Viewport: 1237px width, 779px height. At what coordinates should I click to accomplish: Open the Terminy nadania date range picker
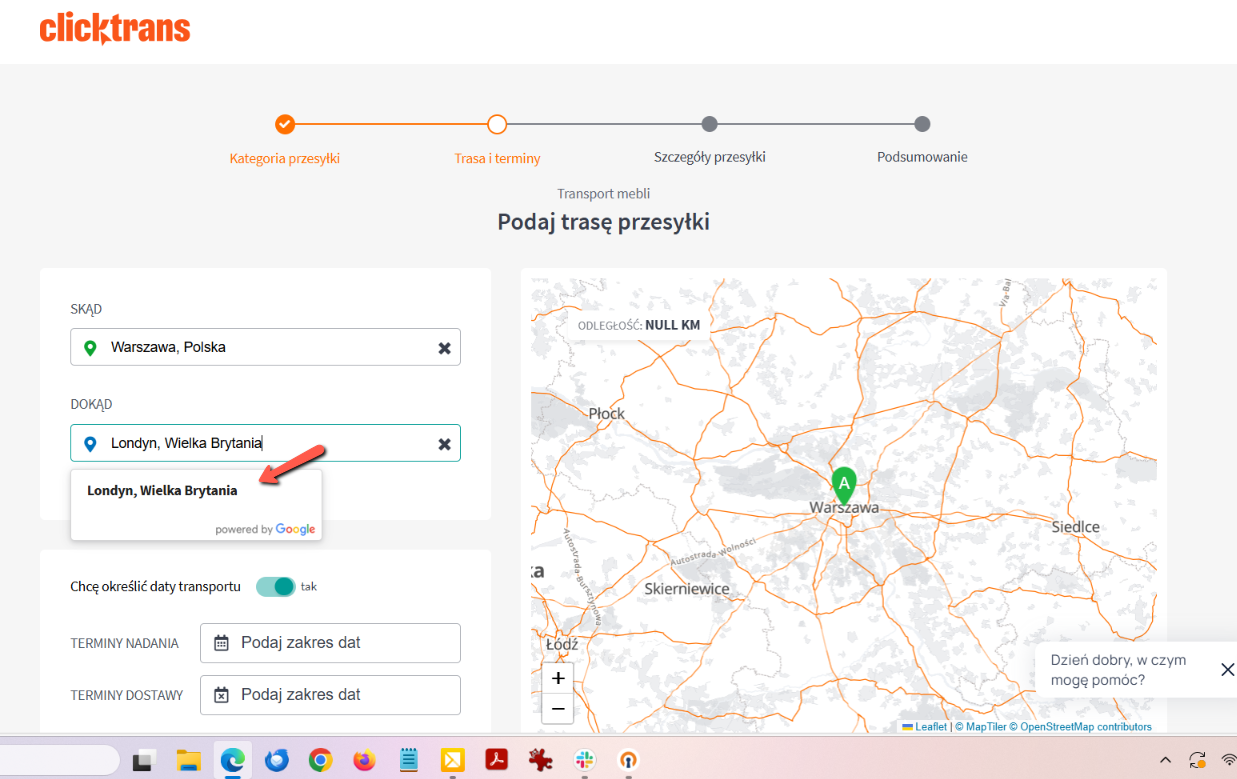click(330, 643)
